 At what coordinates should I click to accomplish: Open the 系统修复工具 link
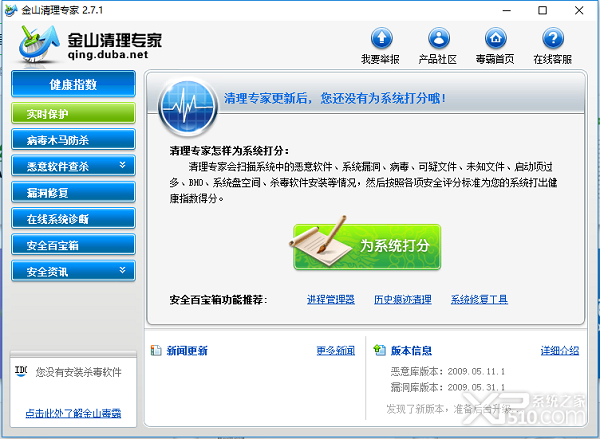pos(479,299)
